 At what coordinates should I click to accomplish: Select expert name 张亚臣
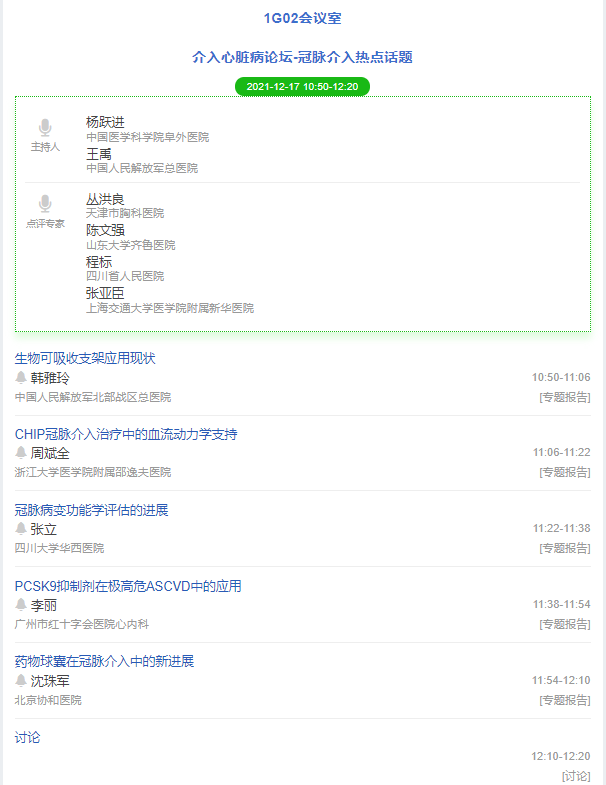(x=105, y=293)
